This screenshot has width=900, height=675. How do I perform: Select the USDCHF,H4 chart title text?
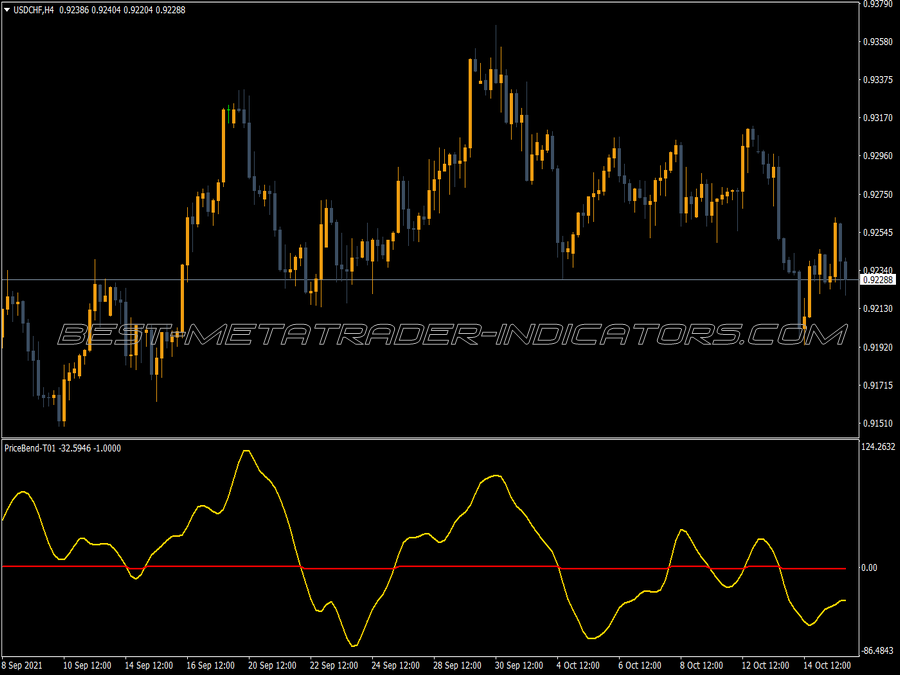pos(33,10)
